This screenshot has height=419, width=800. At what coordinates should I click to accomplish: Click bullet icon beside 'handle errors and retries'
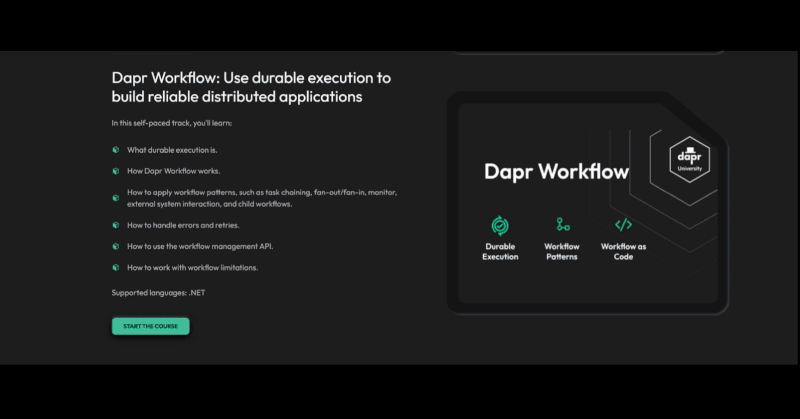tap(116, 225)
